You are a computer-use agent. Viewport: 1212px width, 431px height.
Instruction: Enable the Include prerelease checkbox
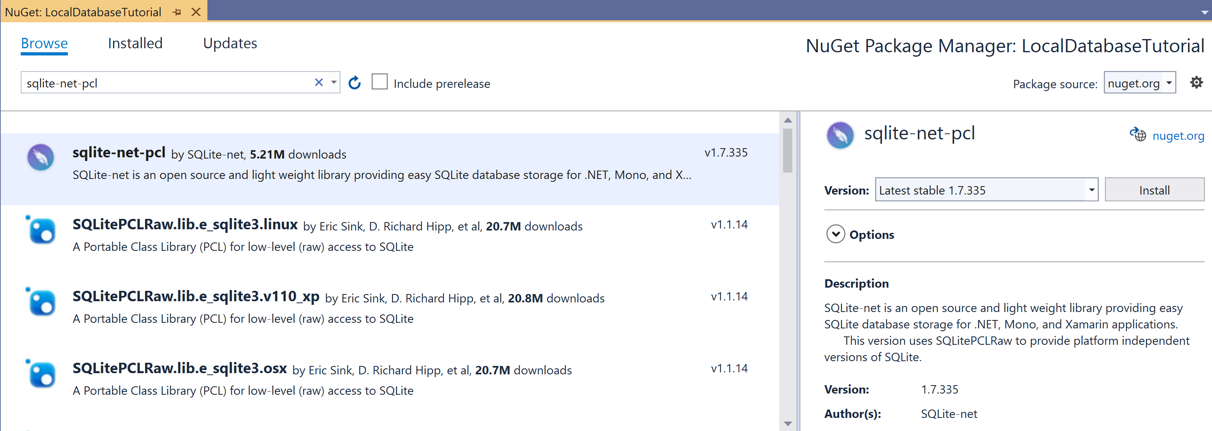click(380, 82)
